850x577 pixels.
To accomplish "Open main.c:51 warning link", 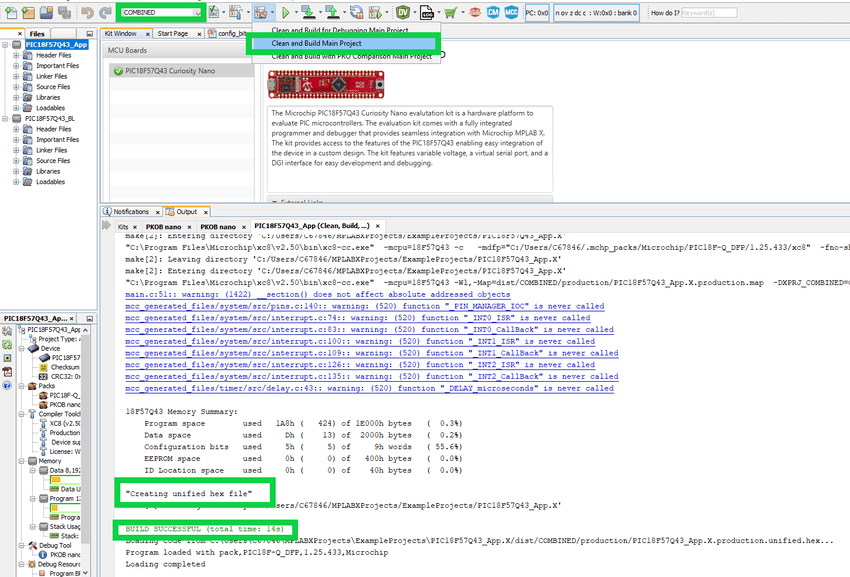I will click(150, 294).
